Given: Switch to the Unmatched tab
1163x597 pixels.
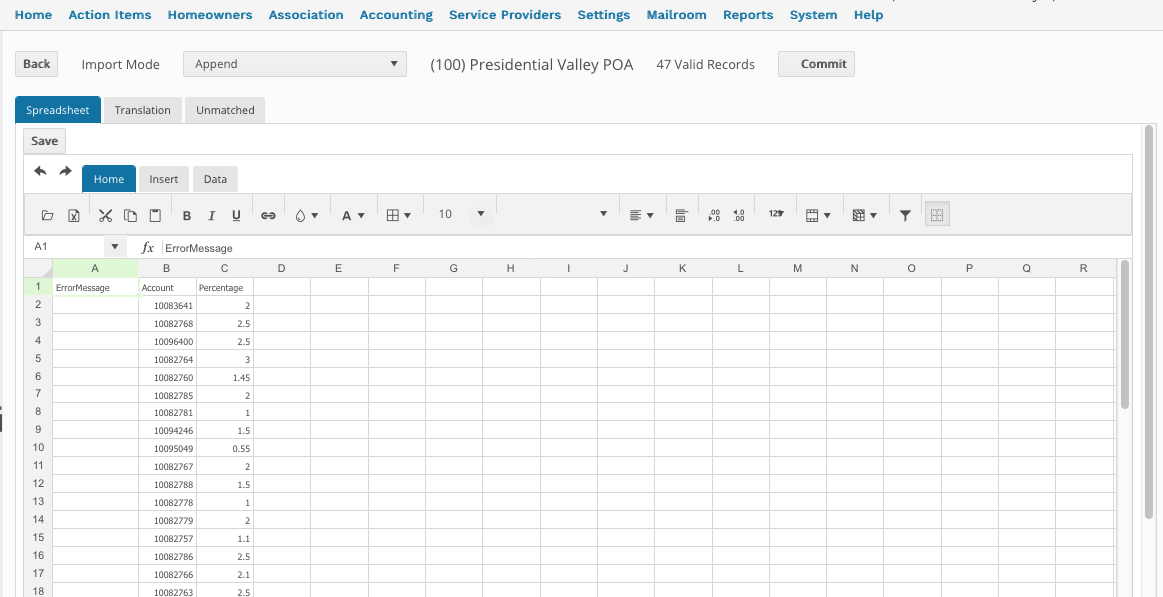Looking at the screenshot, I should 225,110.
